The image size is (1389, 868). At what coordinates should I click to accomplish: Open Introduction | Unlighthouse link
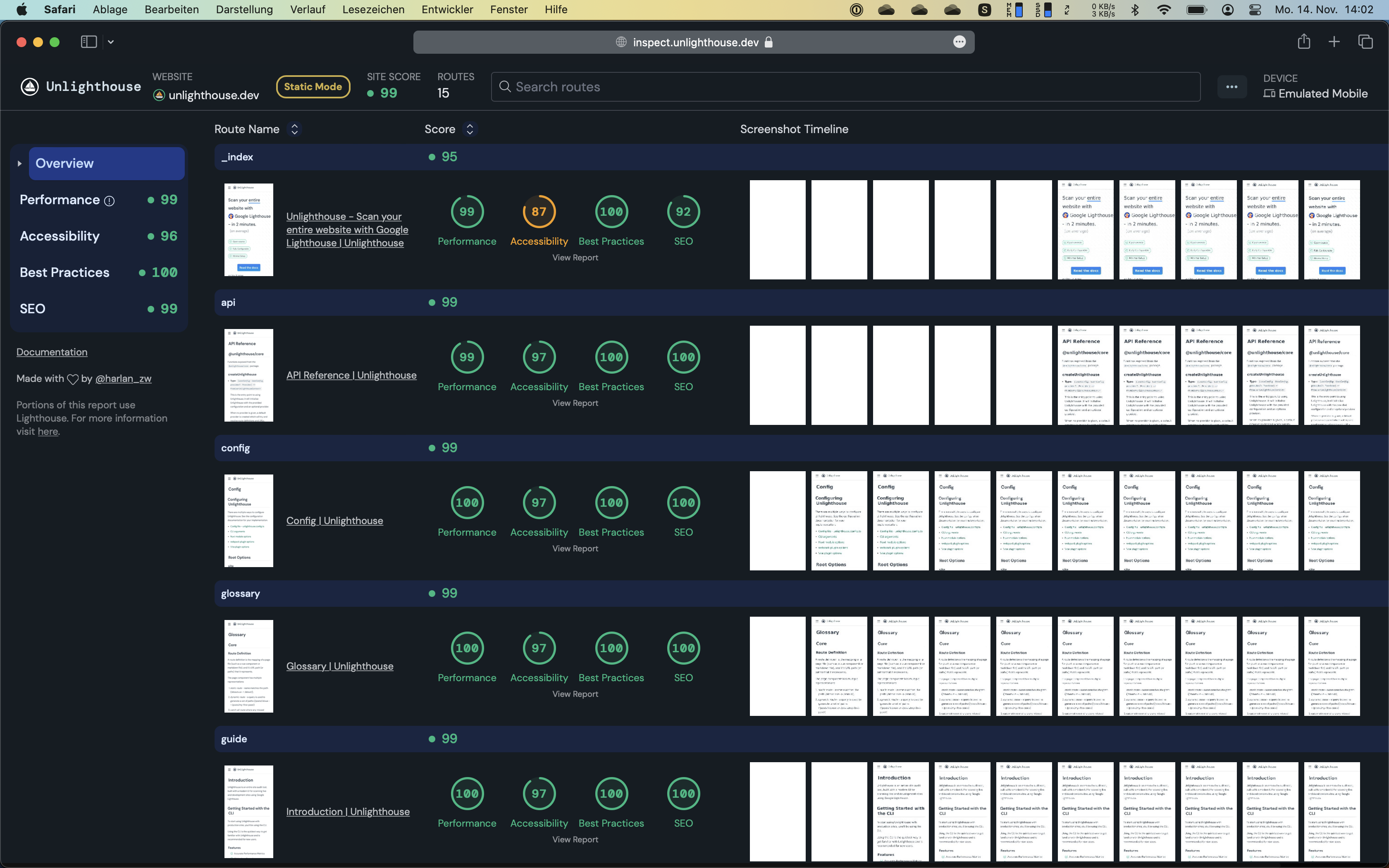tap(348, 812)
